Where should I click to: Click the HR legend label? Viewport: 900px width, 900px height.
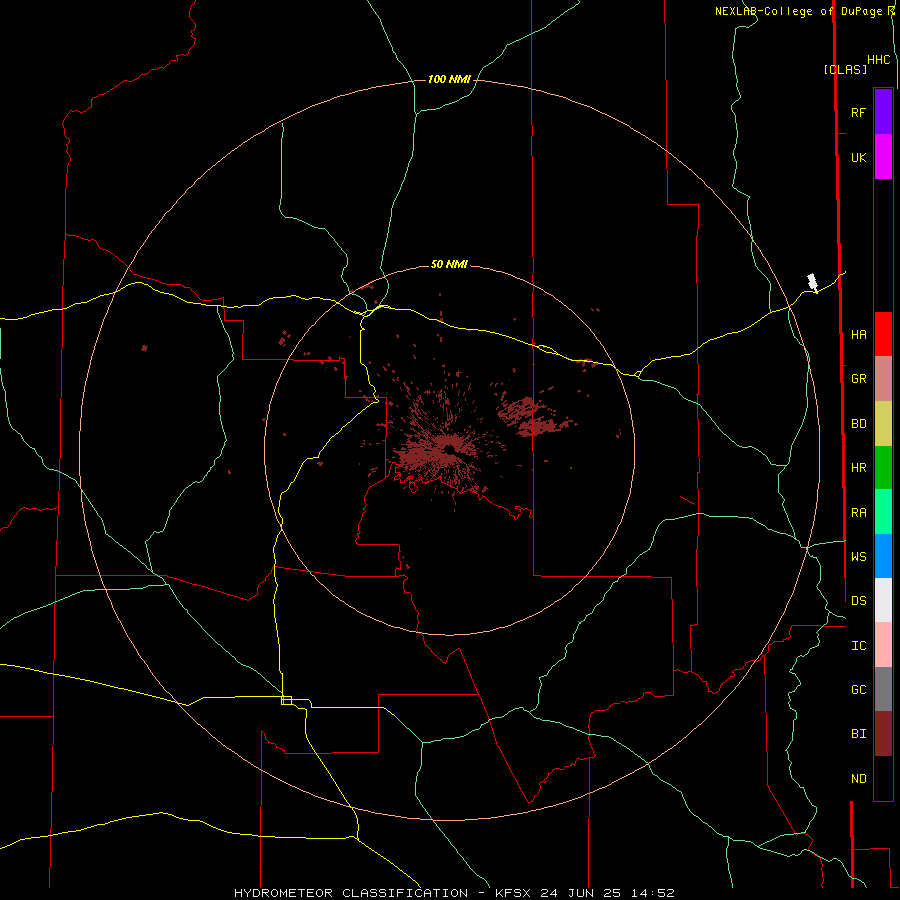(858, 468)
